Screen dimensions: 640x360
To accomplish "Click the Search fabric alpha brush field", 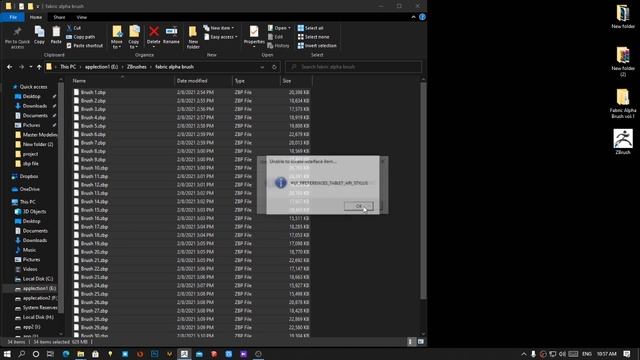I will pos(353,67).
